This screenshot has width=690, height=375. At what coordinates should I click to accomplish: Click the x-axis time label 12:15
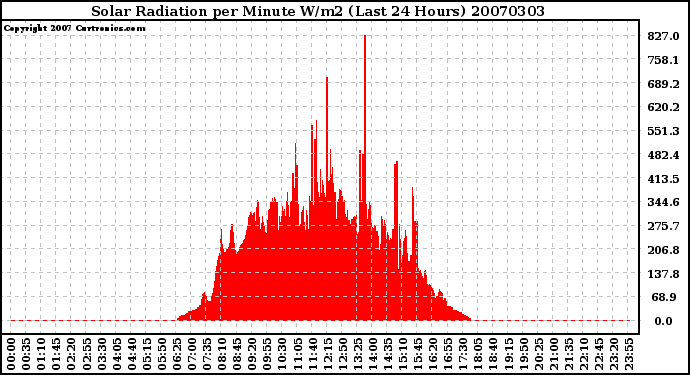click(327, 354)
